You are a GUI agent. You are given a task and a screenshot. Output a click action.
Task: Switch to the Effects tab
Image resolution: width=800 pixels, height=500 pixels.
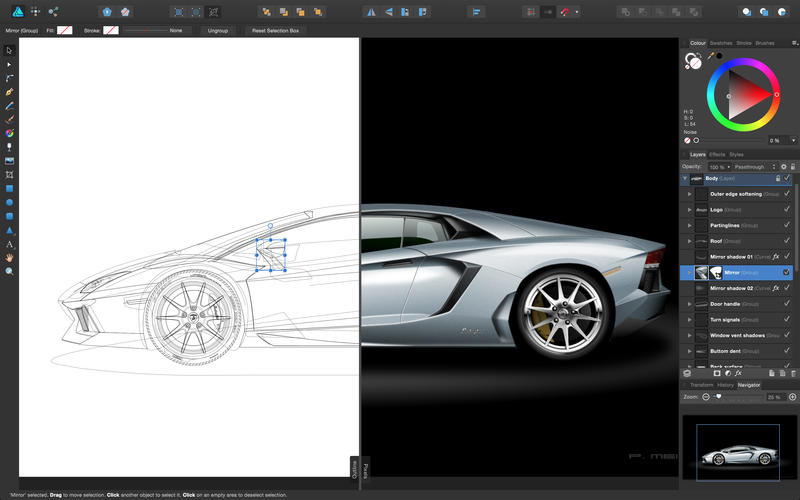(x=717, y=155)
